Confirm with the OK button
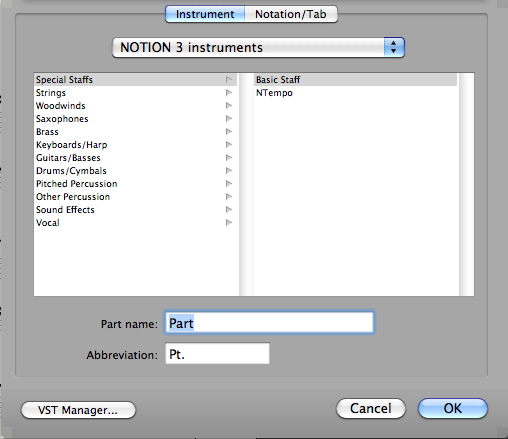 pos(453,408)
